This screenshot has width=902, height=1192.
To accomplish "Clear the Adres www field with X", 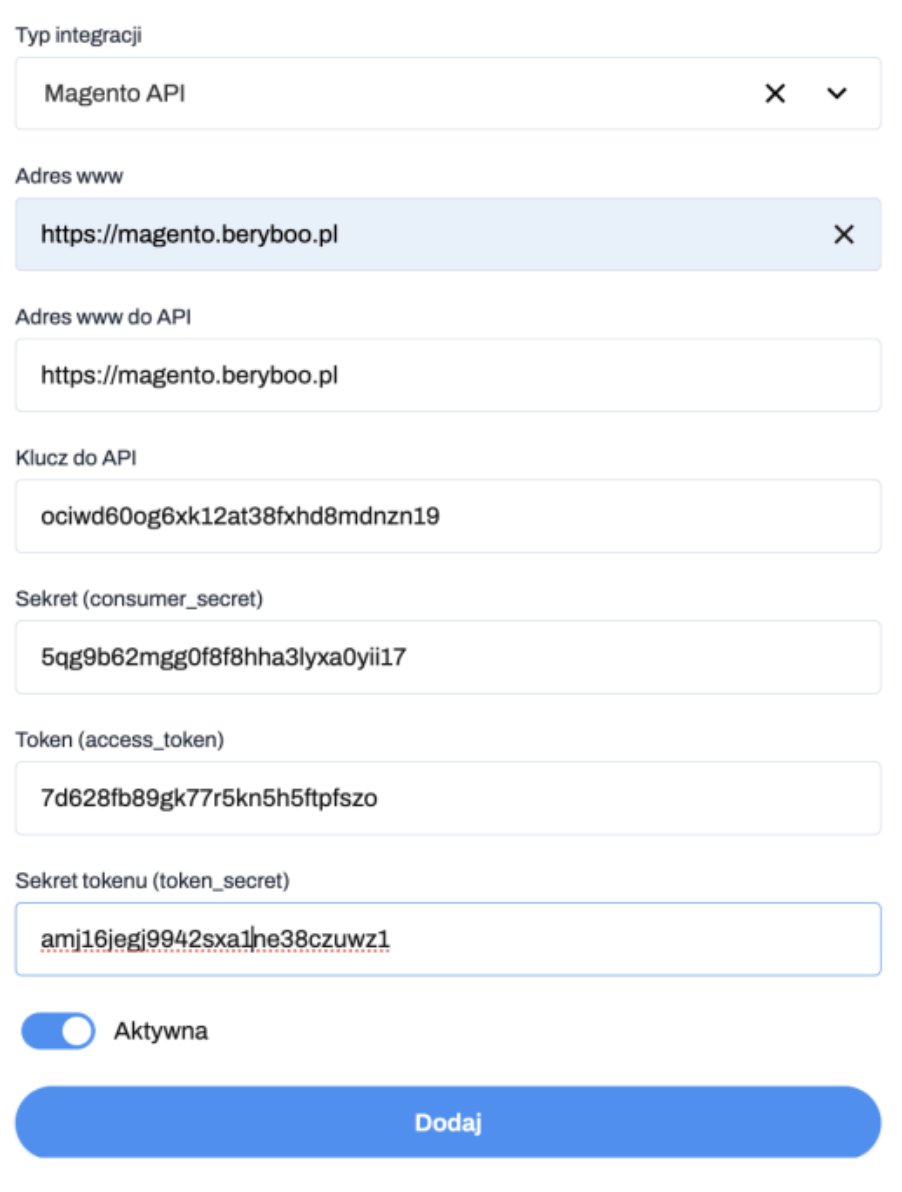I will (844, 234).
